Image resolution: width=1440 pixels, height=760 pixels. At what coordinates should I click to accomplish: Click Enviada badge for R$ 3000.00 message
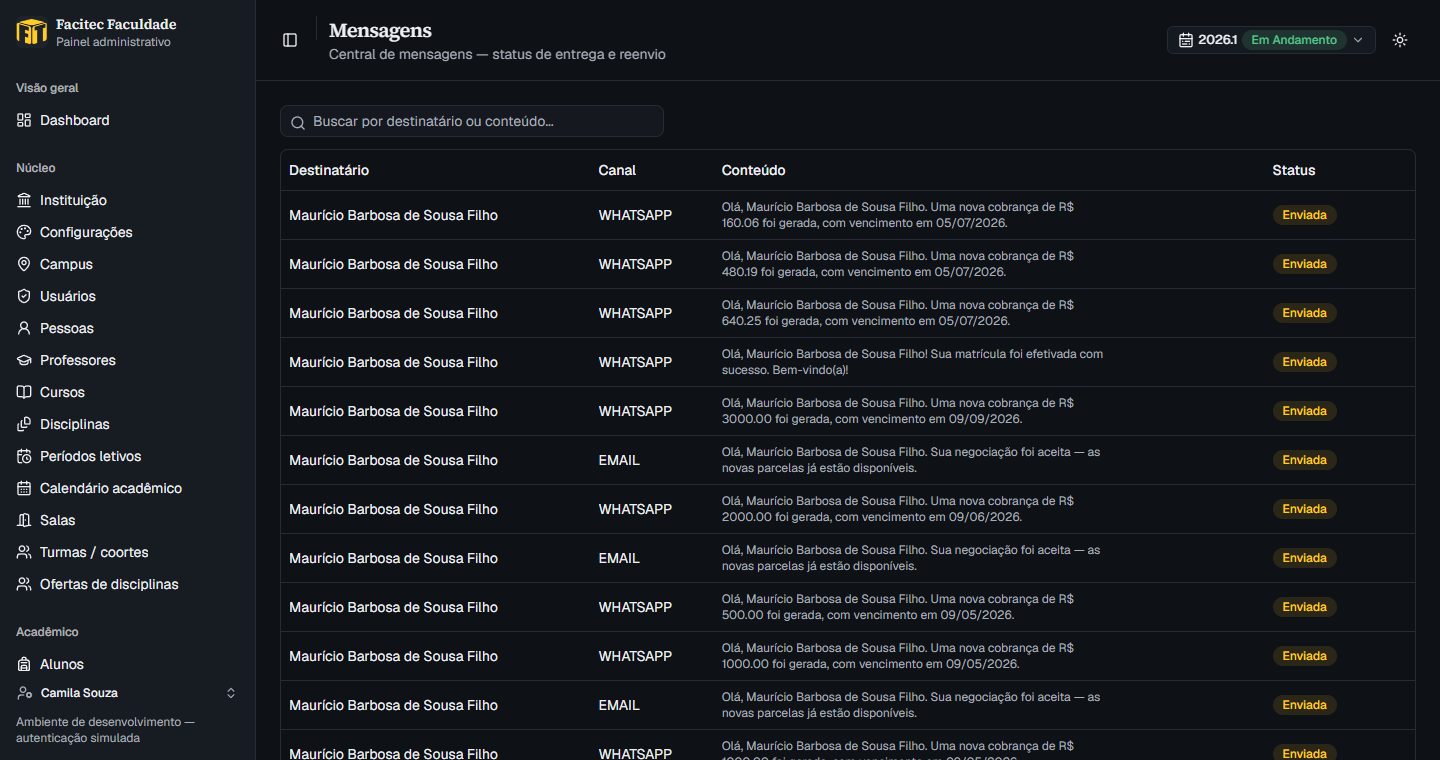point(1304,411)
